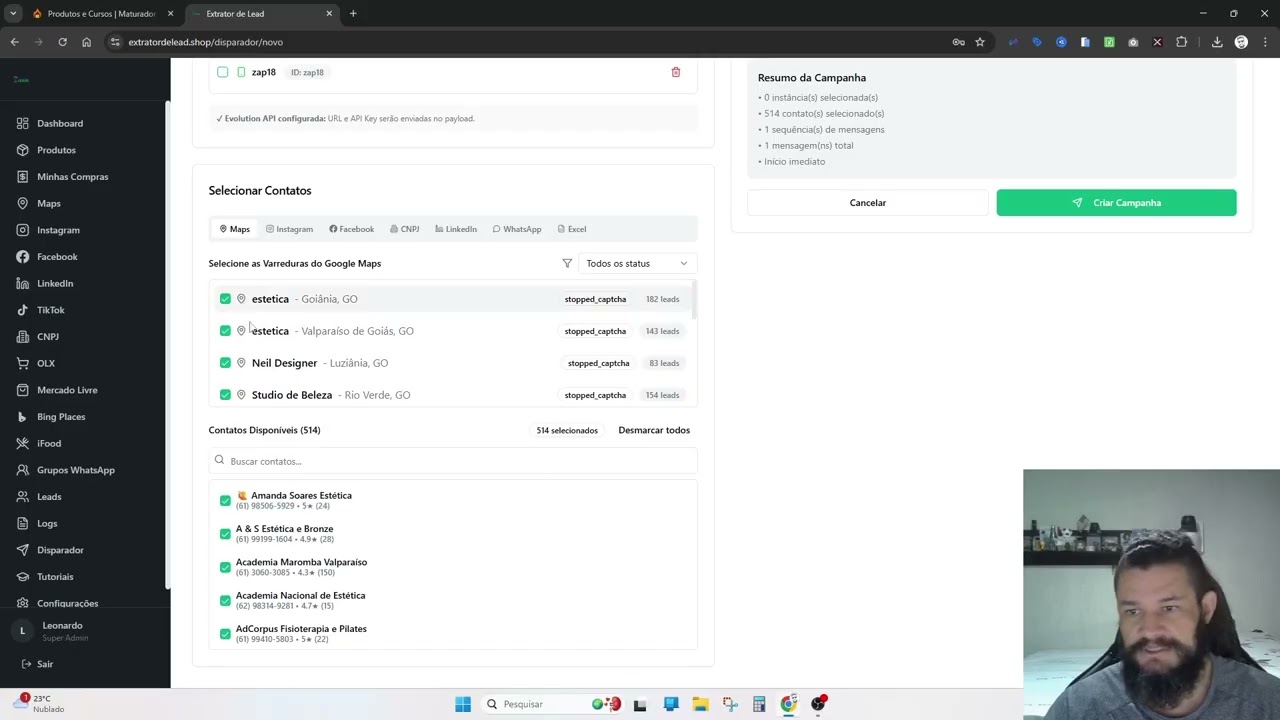
Task: Tick the zap18 instance checkbox
Action: [223, 72]
